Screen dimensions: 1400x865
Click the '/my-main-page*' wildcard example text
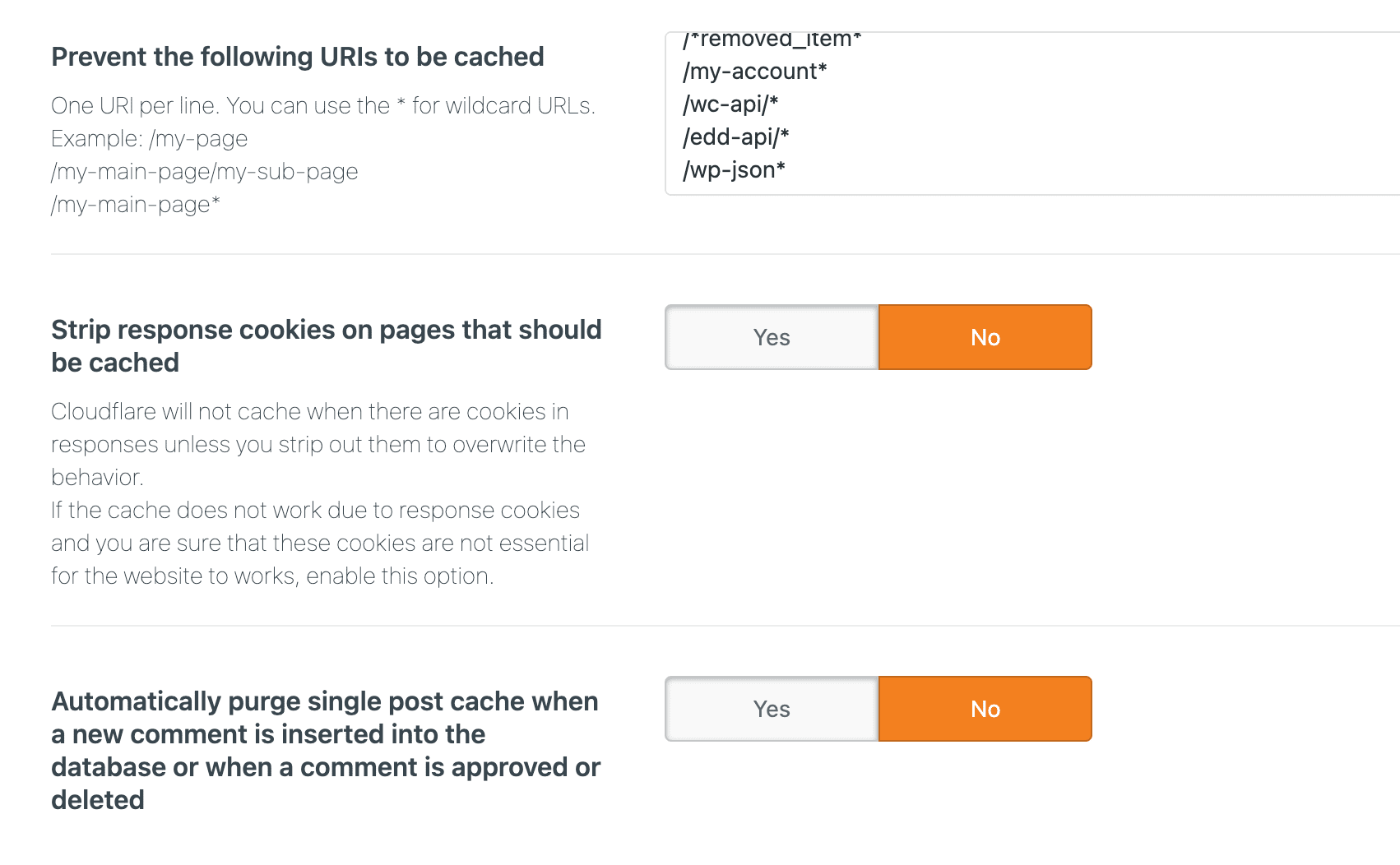click(136, 205)
